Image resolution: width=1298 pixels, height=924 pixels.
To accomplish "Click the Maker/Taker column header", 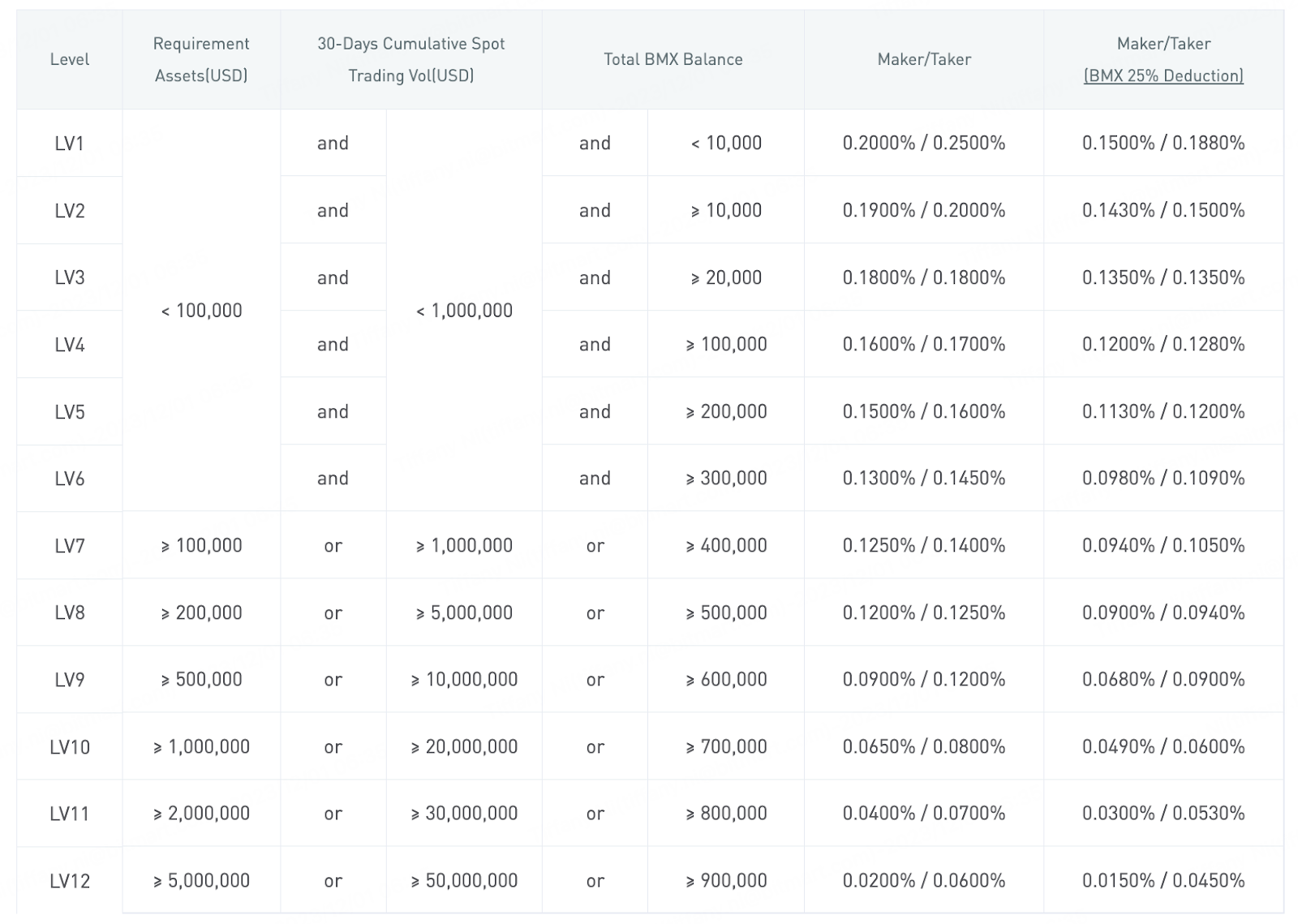I will tap(923, 59).
